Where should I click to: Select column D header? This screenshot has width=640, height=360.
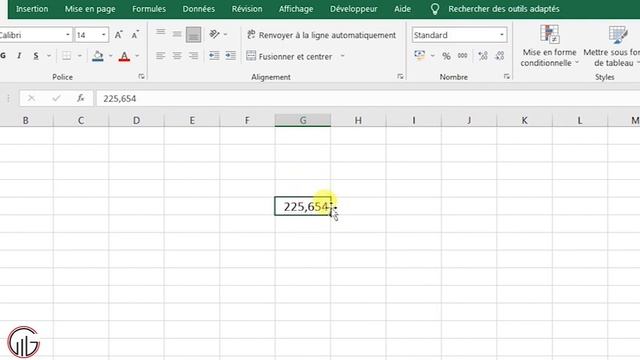point(136,120)
